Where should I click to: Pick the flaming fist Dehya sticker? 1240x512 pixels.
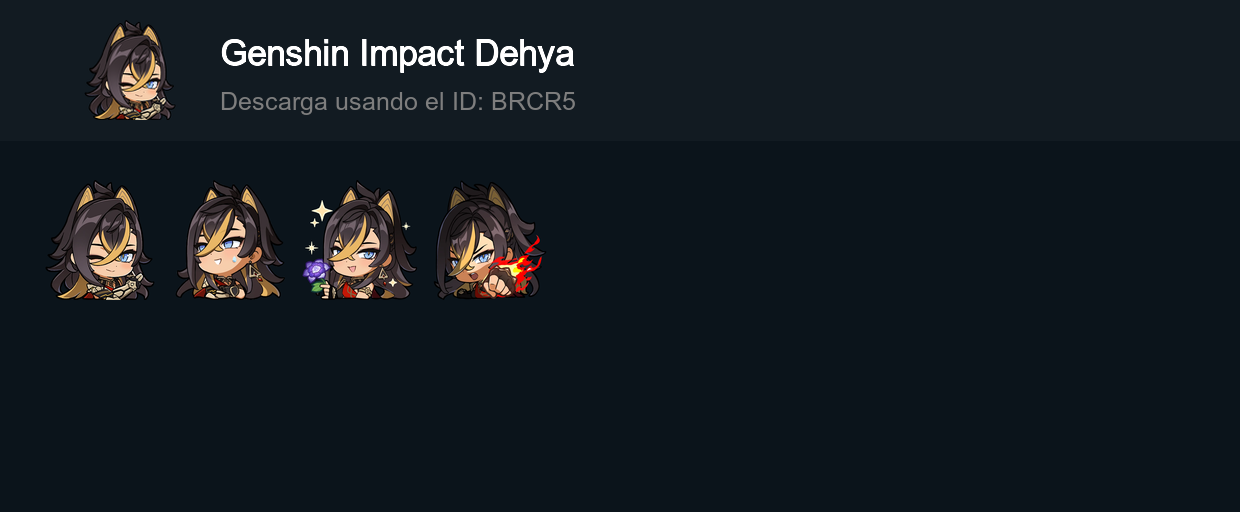pyautogui.click(x=488, y=240)
